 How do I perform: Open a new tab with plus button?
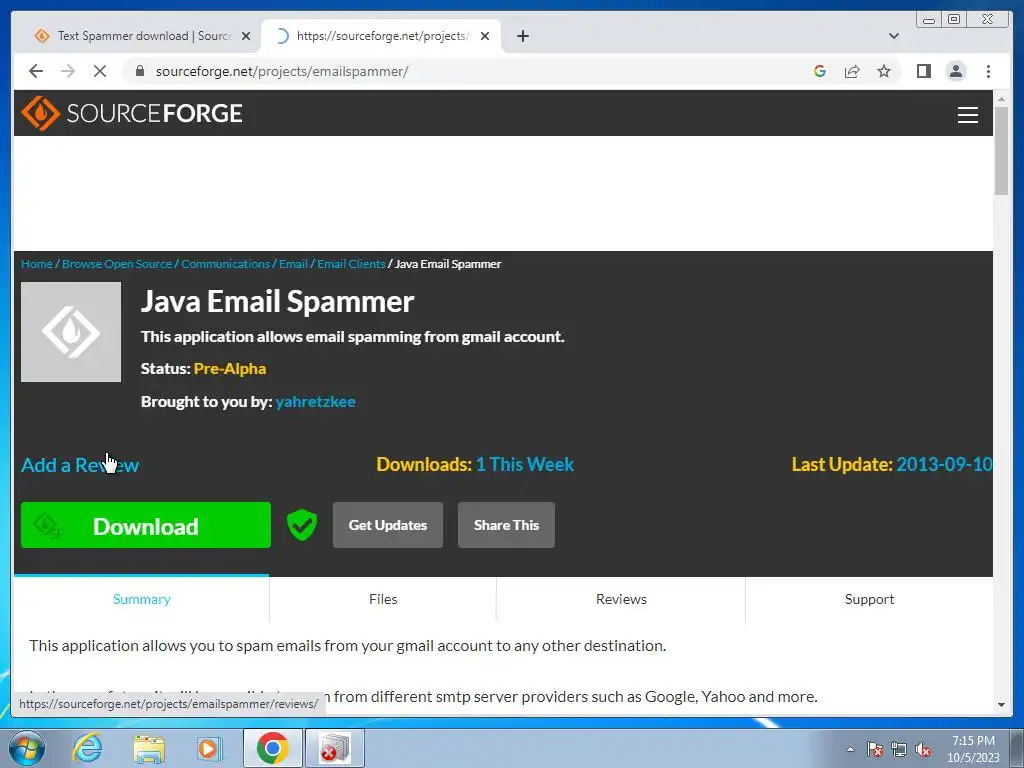tap(522, 36)
